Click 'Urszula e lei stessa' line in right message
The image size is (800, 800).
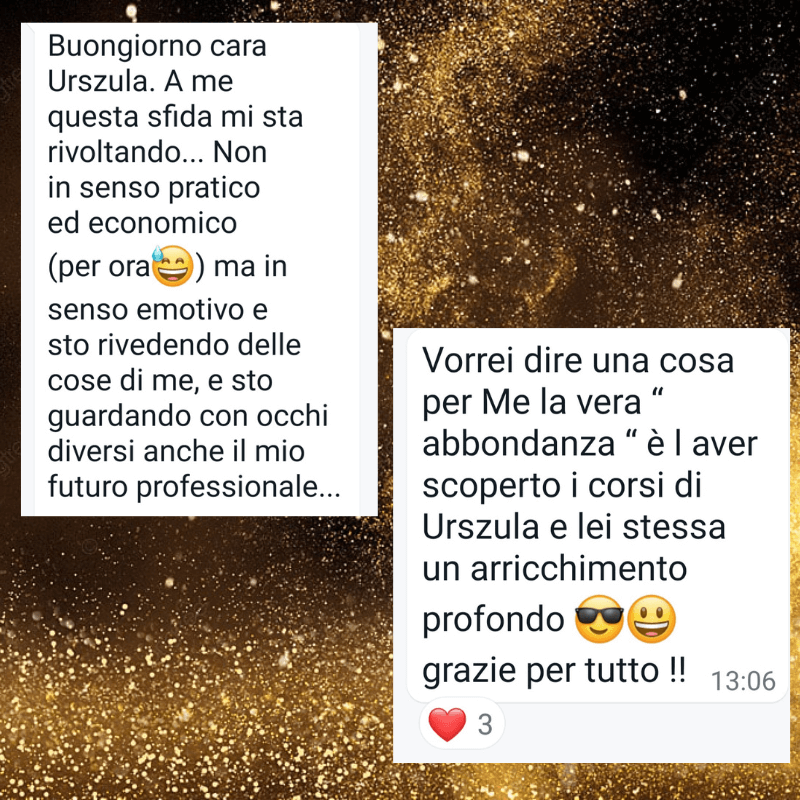pos(573,527)
